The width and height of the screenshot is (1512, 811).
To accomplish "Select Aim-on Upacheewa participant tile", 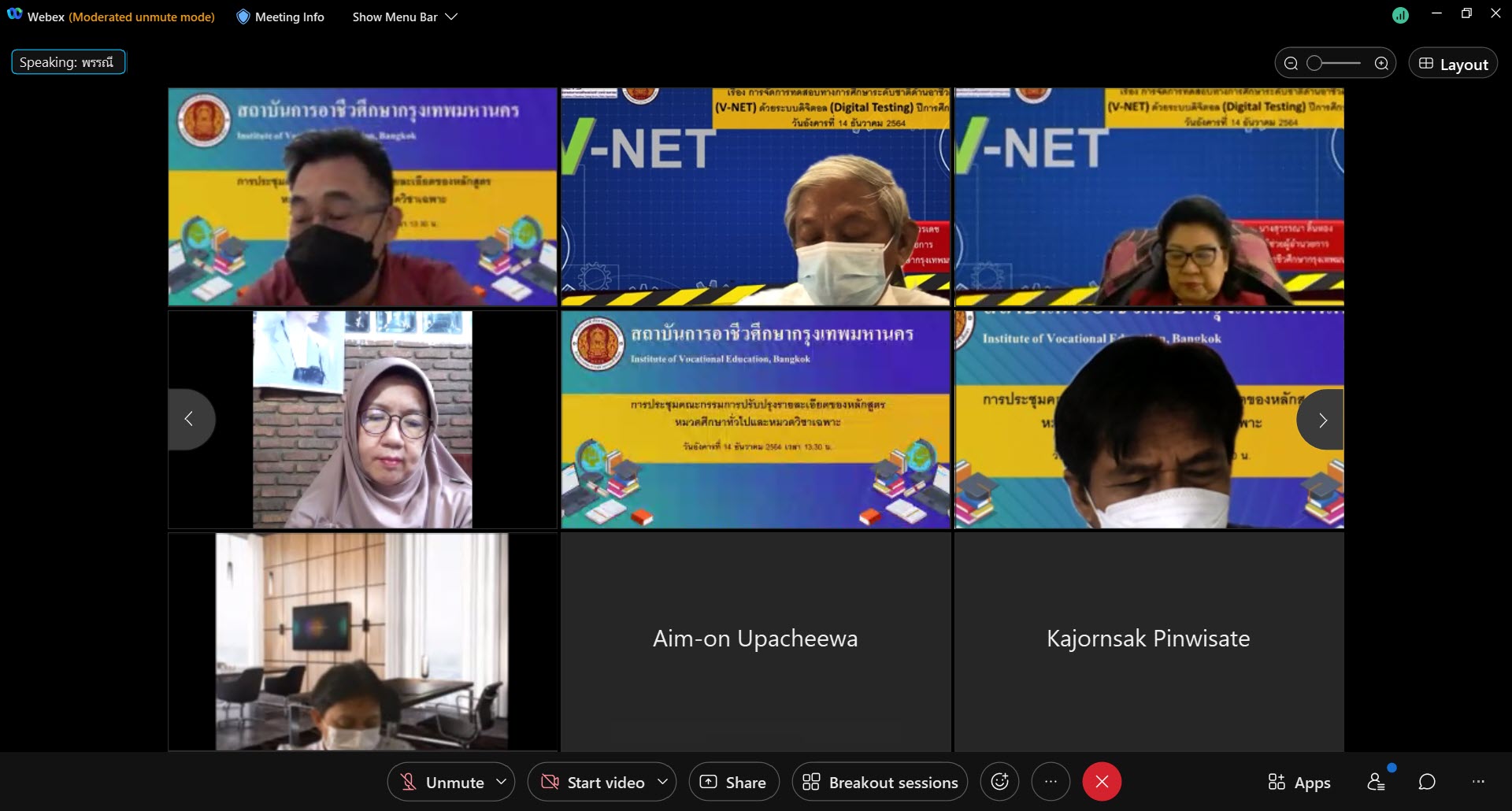I will pyautogui.click(x=755, y=641).
